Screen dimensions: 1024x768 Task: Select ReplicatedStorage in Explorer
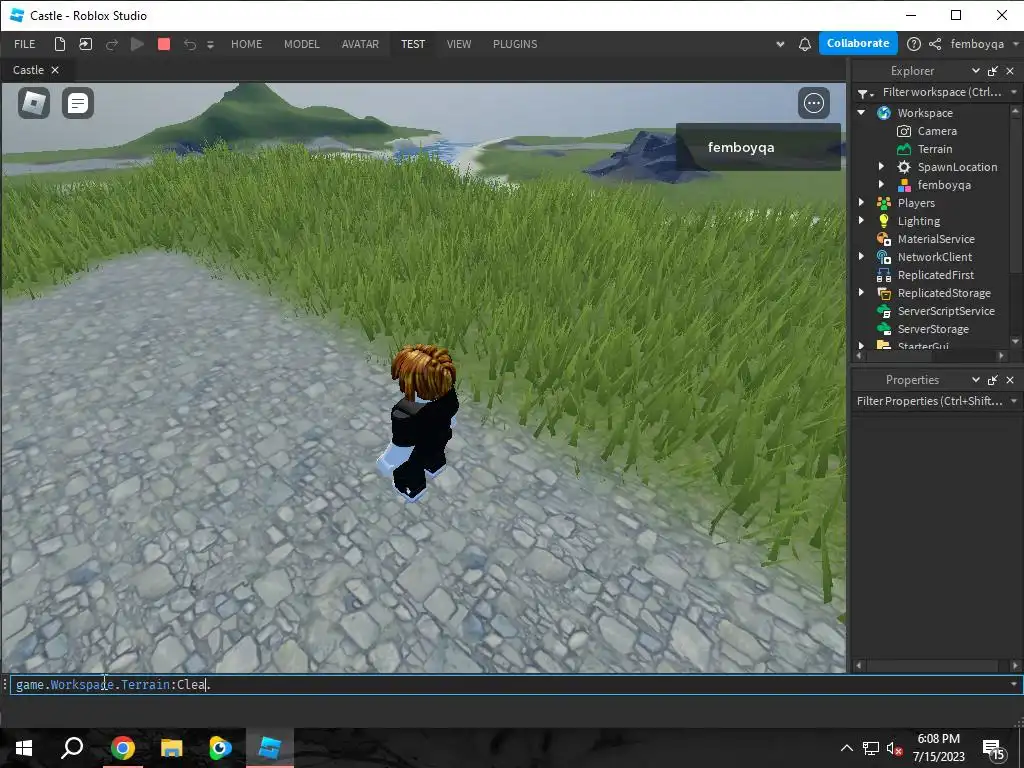[944, 293]
